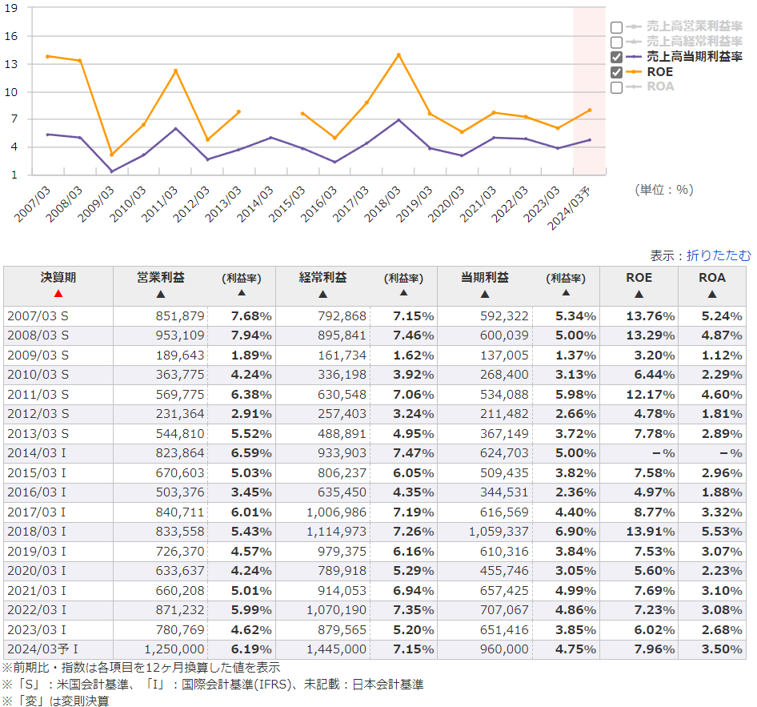The height and width of the screenshot is (707, 757).
Task: Hide the ROE line via its checkbox
Action: (617, 72)
